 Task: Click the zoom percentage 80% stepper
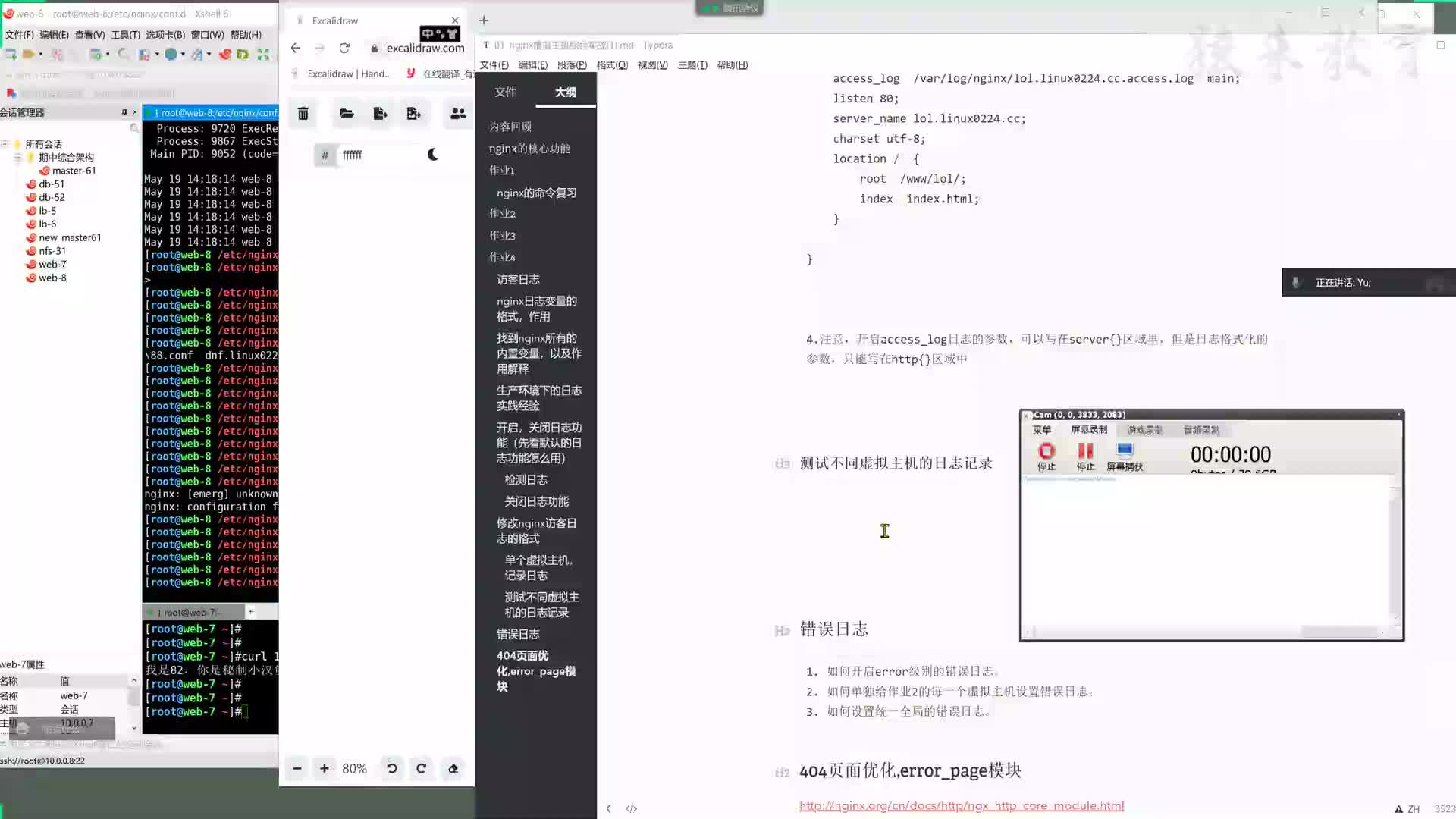point(355,768)
